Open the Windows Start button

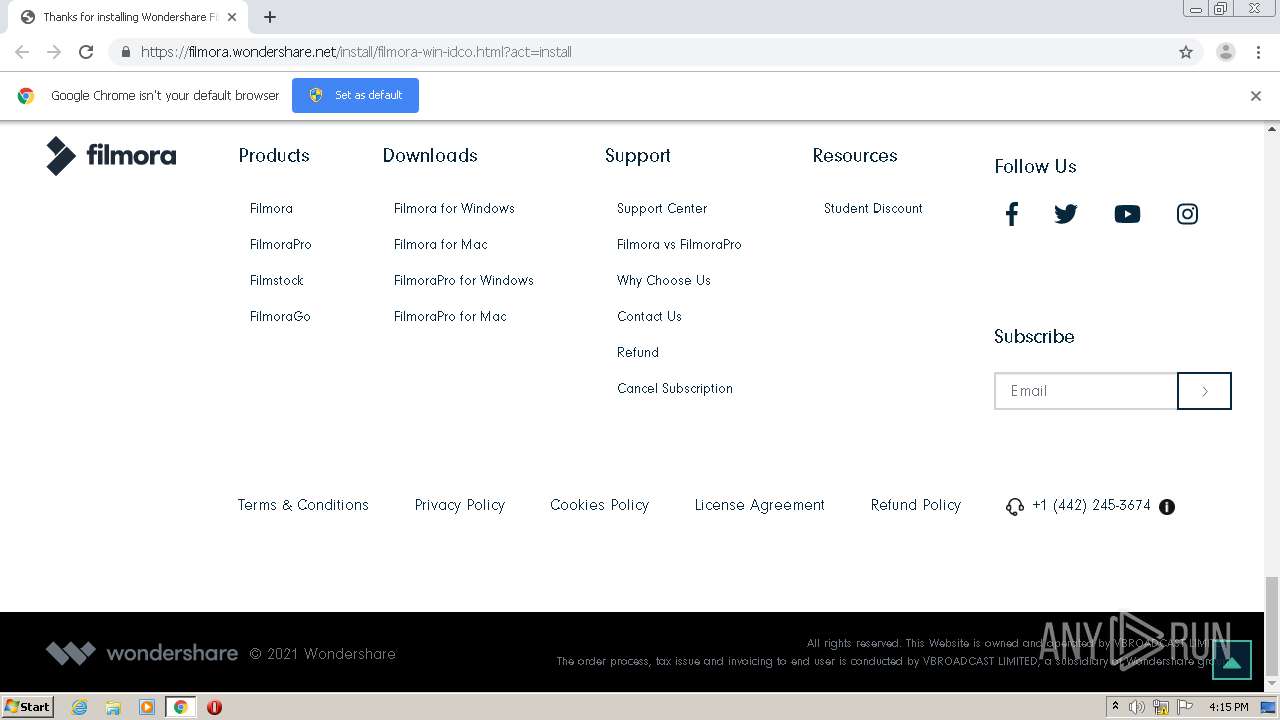[x=28, y=706]
